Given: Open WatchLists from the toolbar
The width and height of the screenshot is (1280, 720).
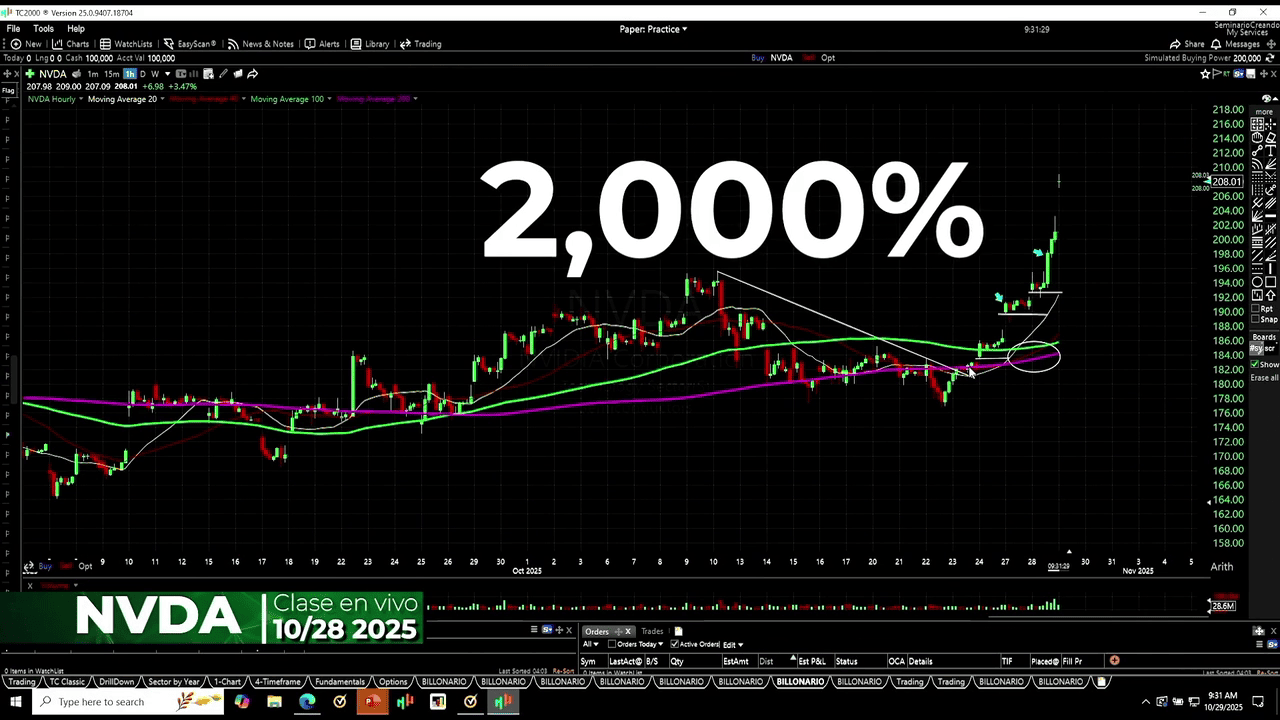Looking at the screenshot, I should (x=125, y=44).
